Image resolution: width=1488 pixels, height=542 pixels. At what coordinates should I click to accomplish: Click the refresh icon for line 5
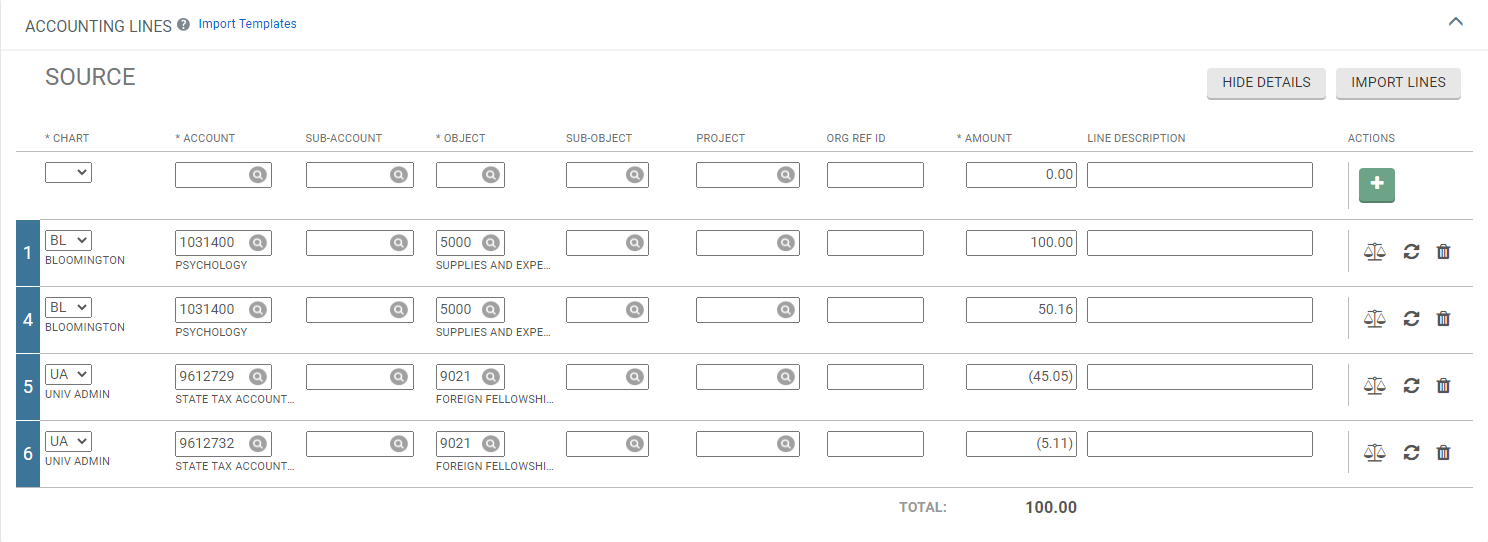pyautogui.click(x=1411, y=386)
